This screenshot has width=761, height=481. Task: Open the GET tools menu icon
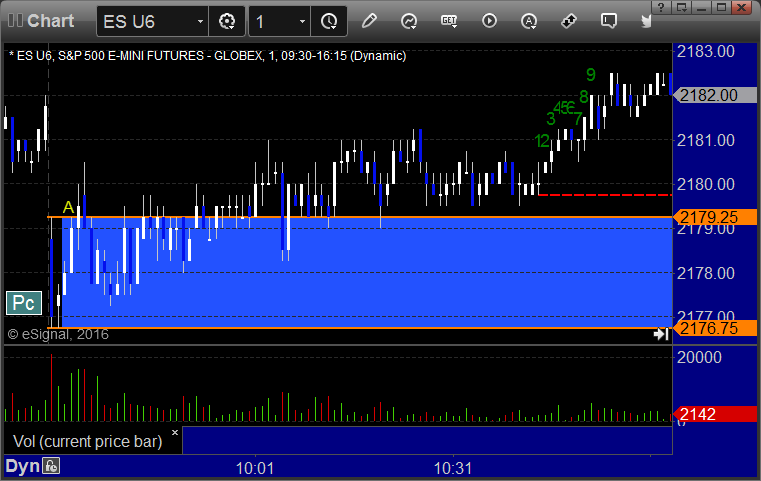449,21
